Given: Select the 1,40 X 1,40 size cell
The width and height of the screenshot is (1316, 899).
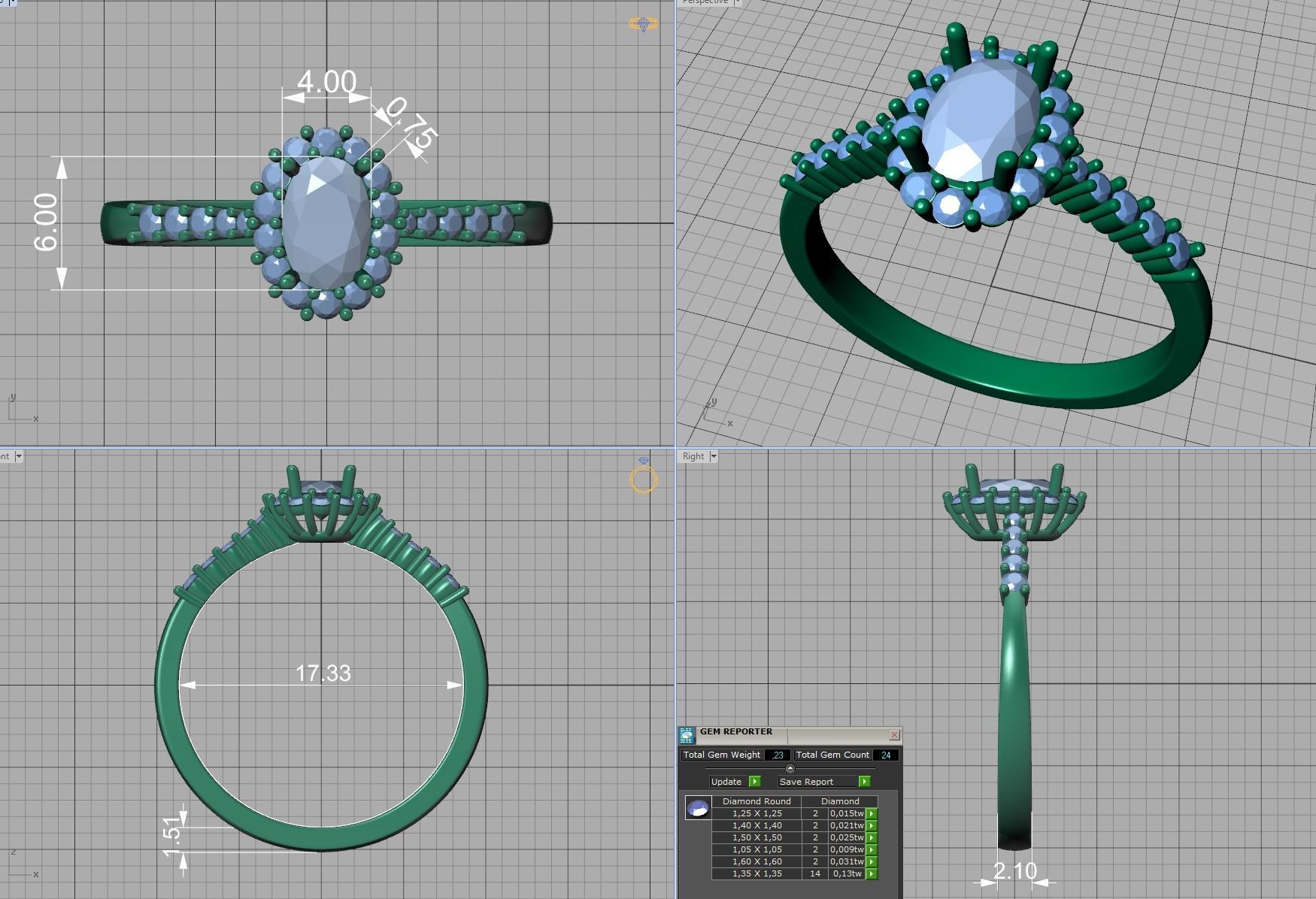Looking at the screenshot, I should tap(757, 825).
